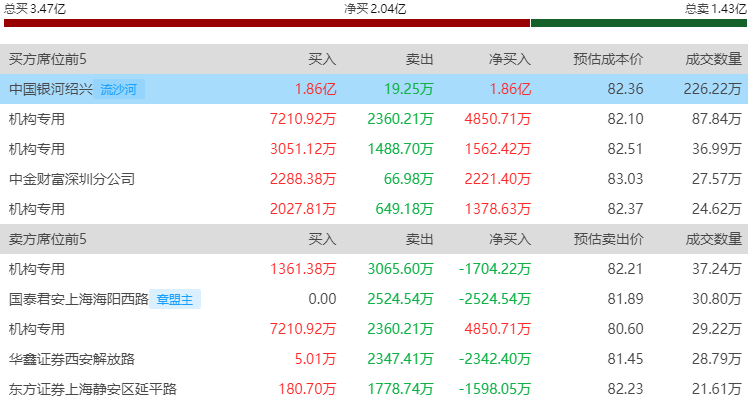Click 总买 3.47亿 label
This screenshot has height=401, width=750.
[x=35, y=8]
